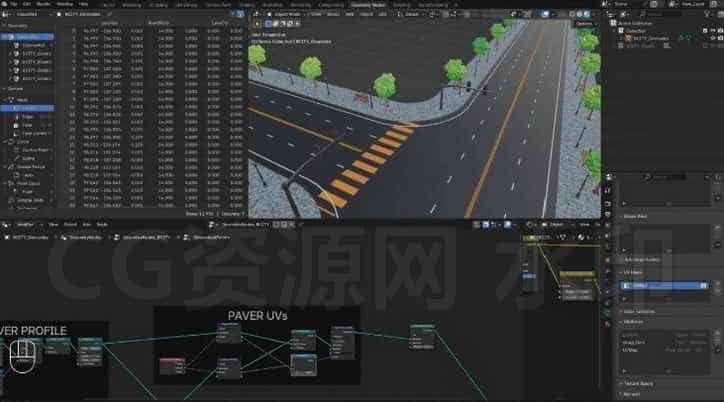
Task: Toggle UVMap active-for-render camera icon
Action: [x=703, y=286]
